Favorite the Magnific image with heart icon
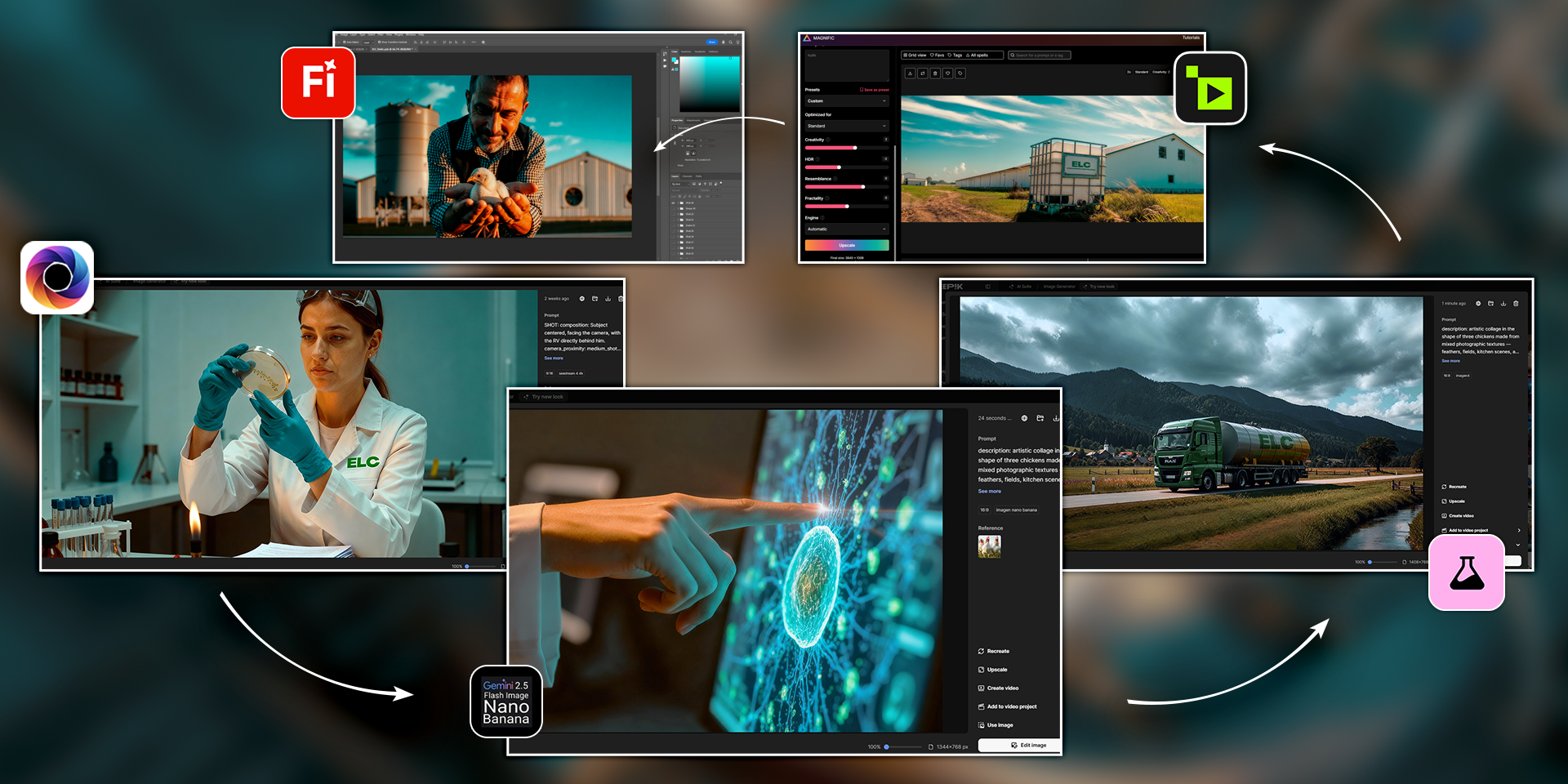1568x784 pixels. click(947, 73)
